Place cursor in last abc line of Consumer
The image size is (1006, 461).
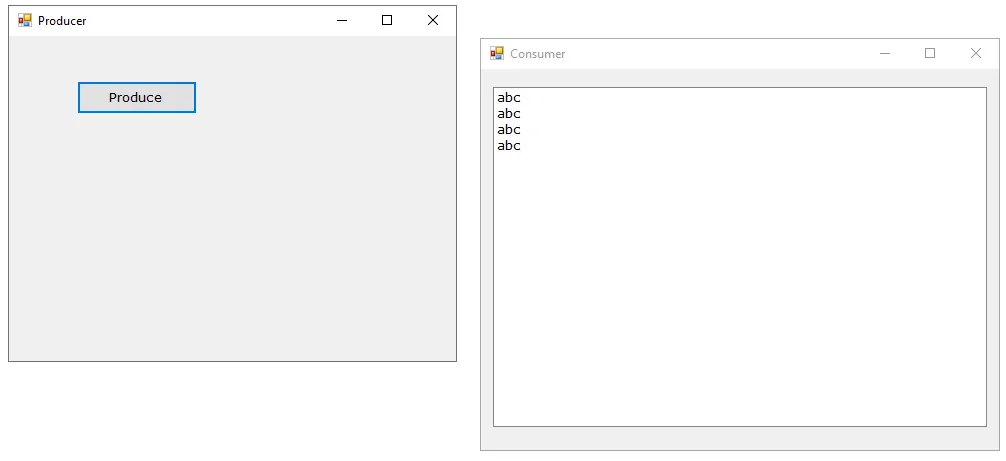click(509, 146)
